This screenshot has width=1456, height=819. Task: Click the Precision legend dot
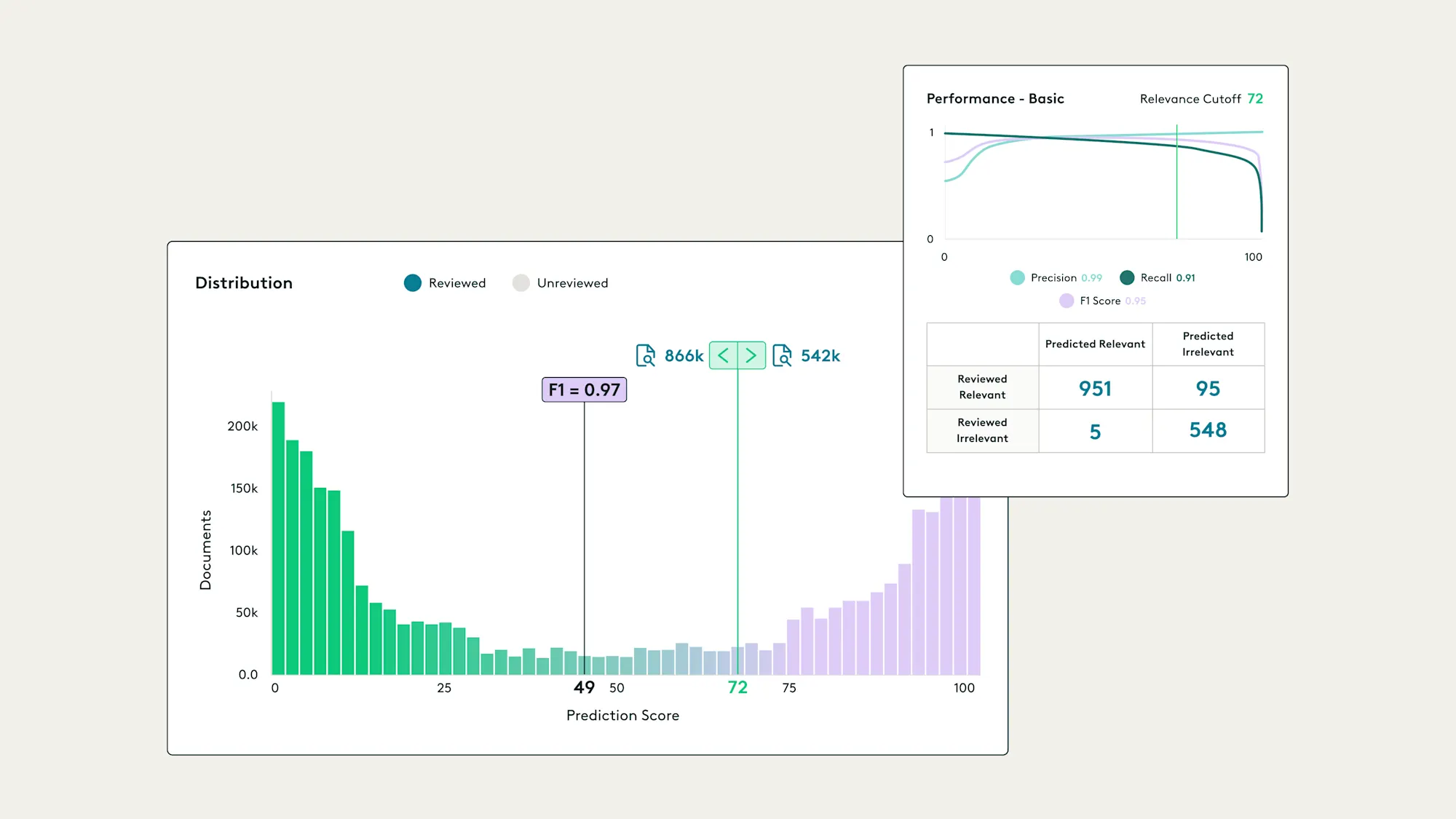tap(1017, 277)
